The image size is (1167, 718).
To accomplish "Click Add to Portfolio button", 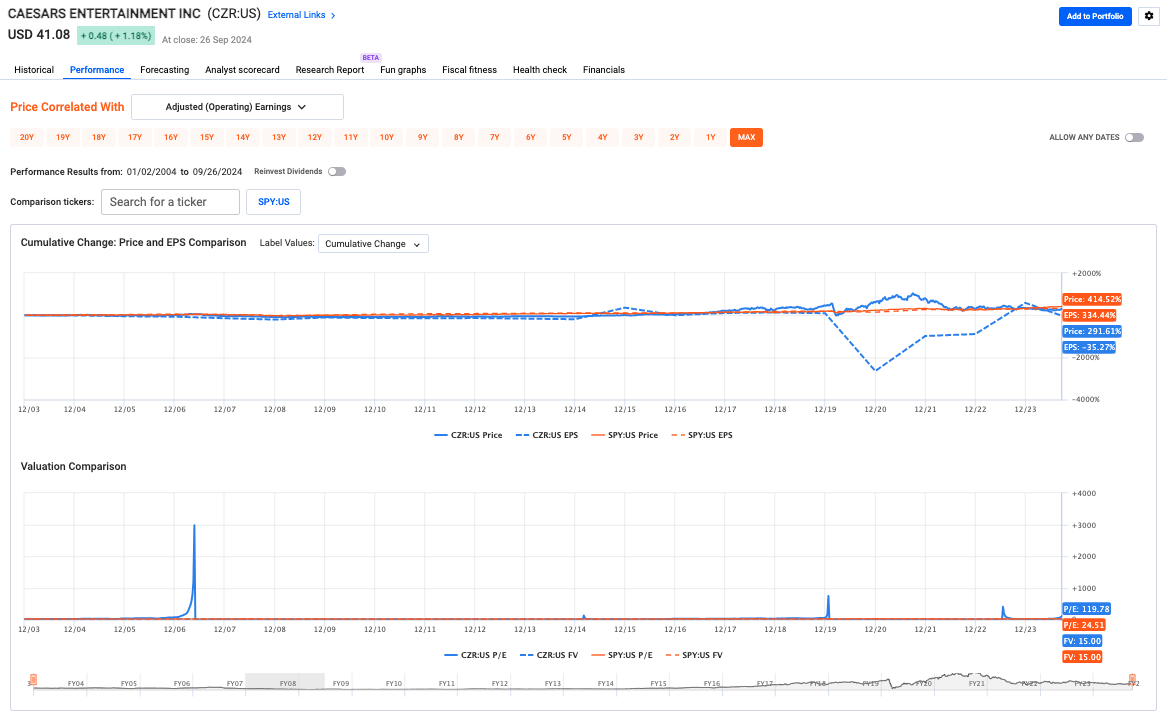I will pyautogui.click(x=1095, y=16).
